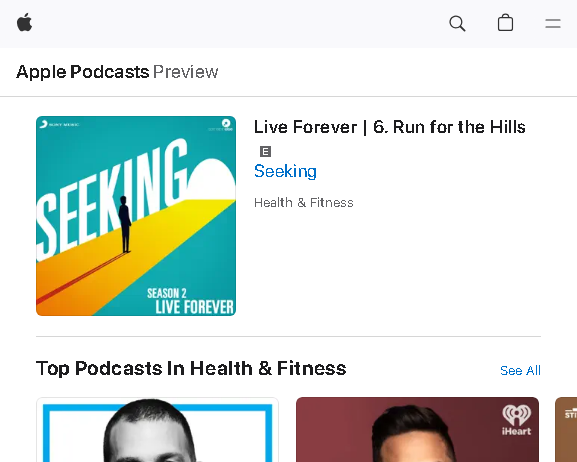Click the Live Forever episode title
Viewport: 577px width, 462px height.
[390, 127]
